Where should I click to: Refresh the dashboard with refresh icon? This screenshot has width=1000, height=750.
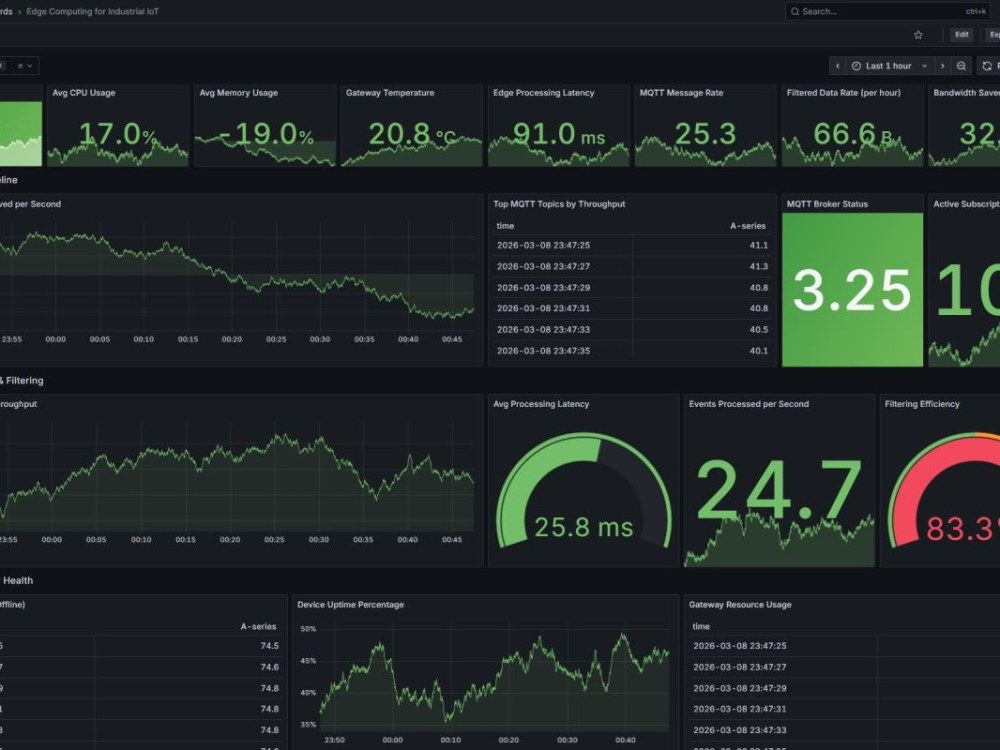(x=987, y=66)
